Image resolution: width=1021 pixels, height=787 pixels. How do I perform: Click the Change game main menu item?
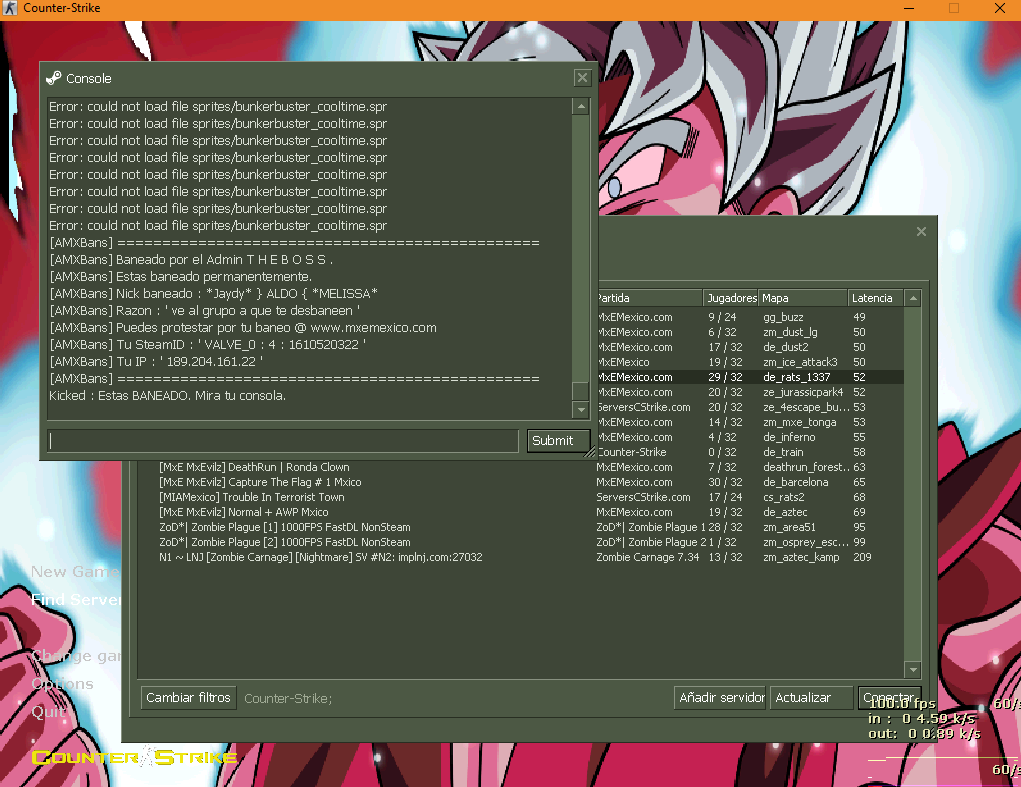click(76, 656)
